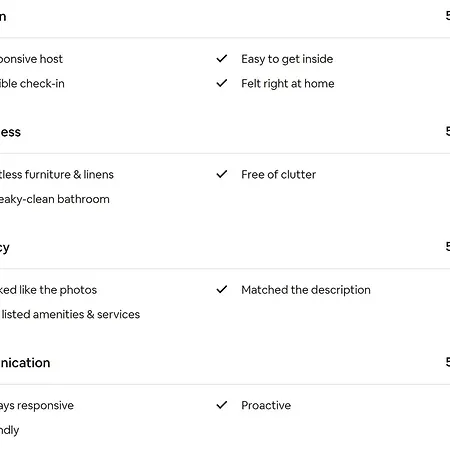
Task: Click the responsive host item
Action: click(x=31, y=59)
